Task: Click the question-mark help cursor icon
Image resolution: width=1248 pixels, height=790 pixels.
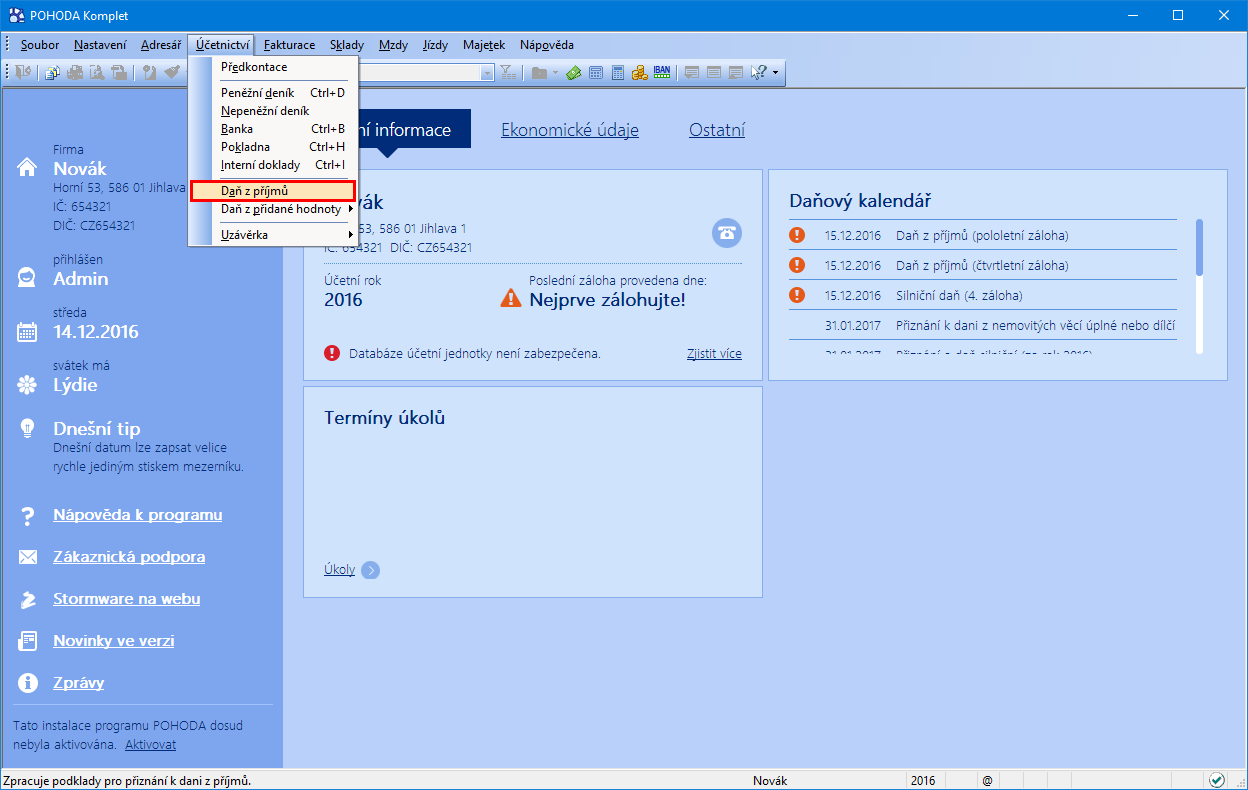Action: 758,72
